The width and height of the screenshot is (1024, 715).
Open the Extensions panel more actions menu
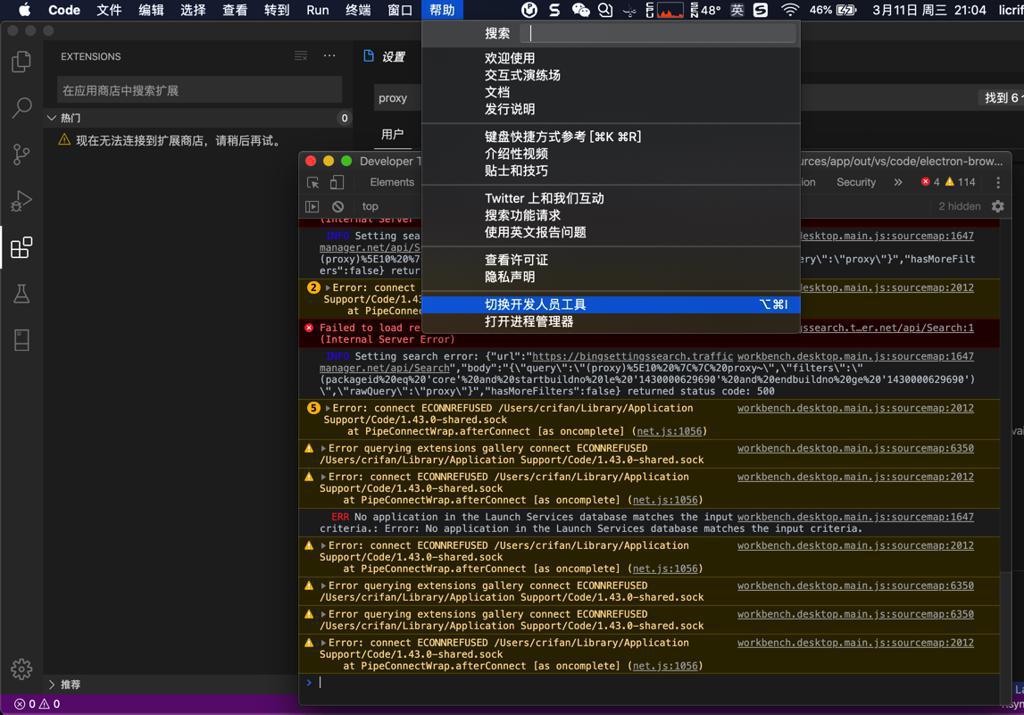(x=329, y=56)
